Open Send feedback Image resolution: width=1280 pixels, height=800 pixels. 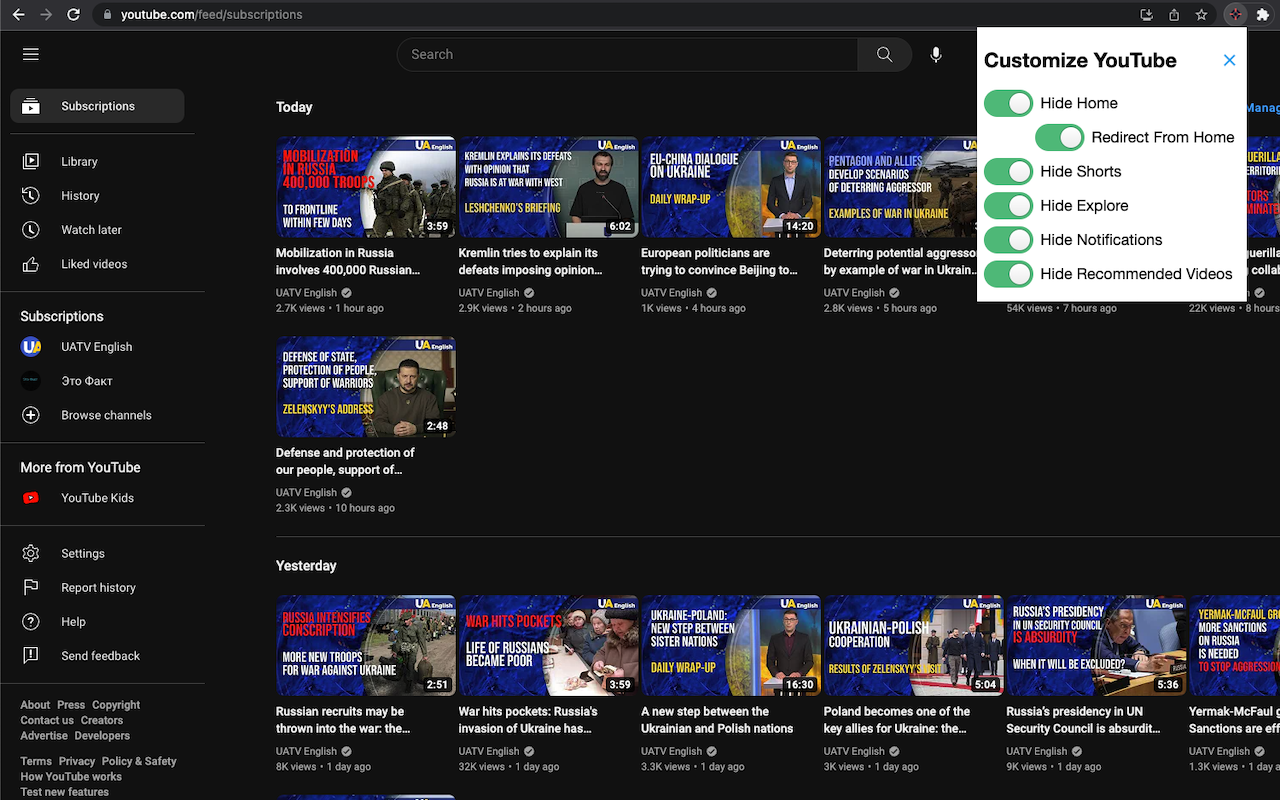coord(100,655)
